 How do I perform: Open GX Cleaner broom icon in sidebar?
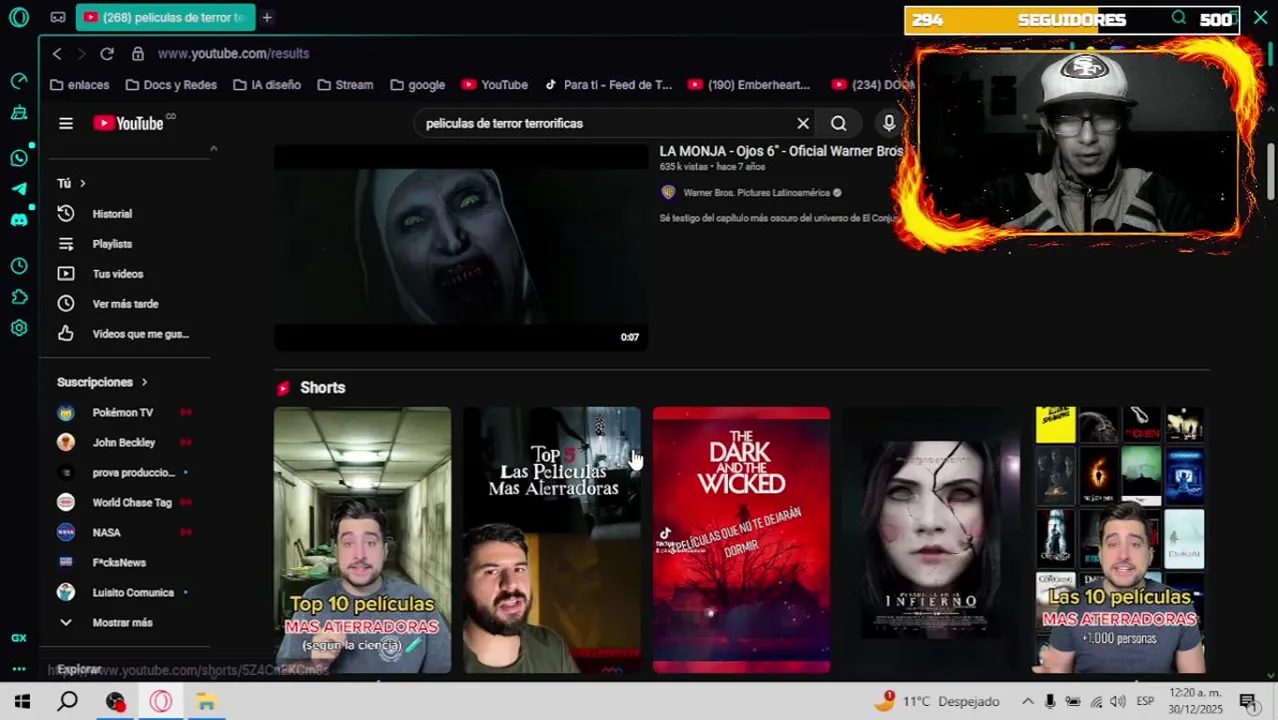[x=19, y=112]
